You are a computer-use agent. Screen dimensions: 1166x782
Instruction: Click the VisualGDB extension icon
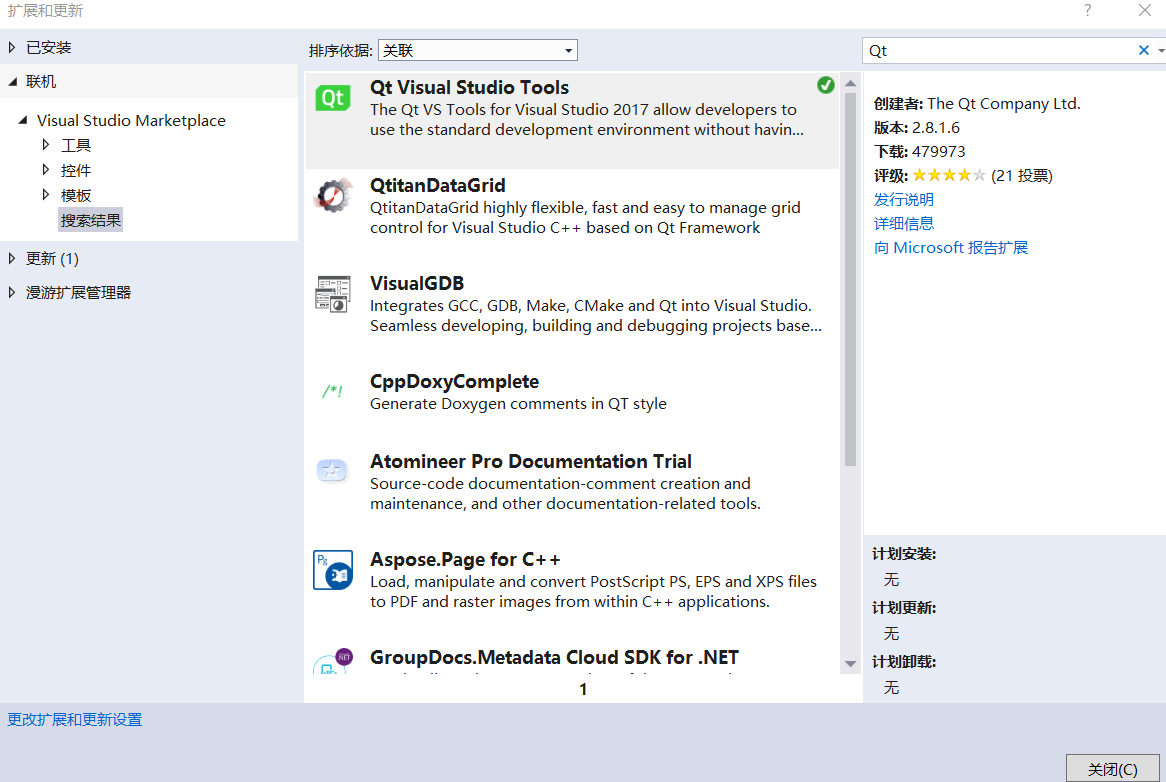(x=332, y=294)
